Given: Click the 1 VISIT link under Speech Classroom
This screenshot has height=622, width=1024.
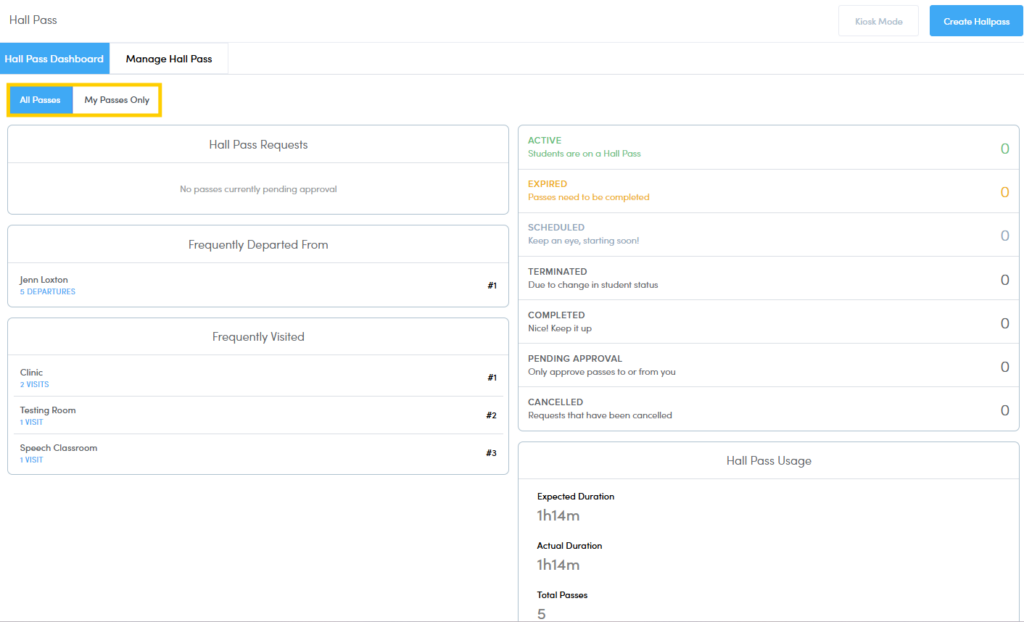Looking at the screenshot, I should coord(31,460).
